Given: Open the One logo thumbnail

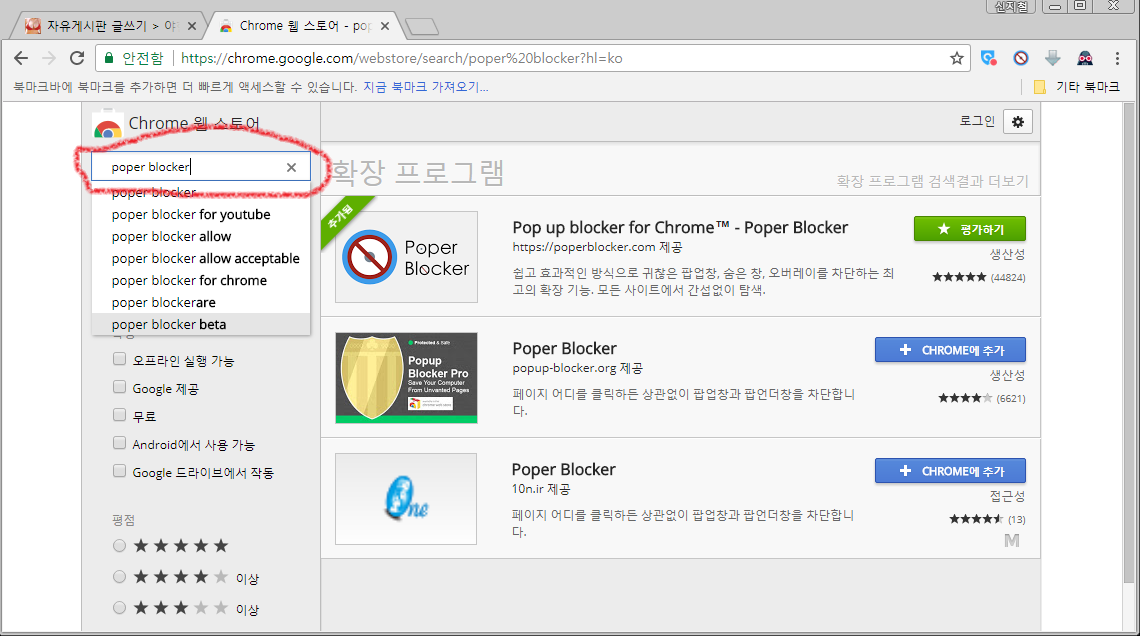Looking at the screenshot, I should (x=406, y=499).
